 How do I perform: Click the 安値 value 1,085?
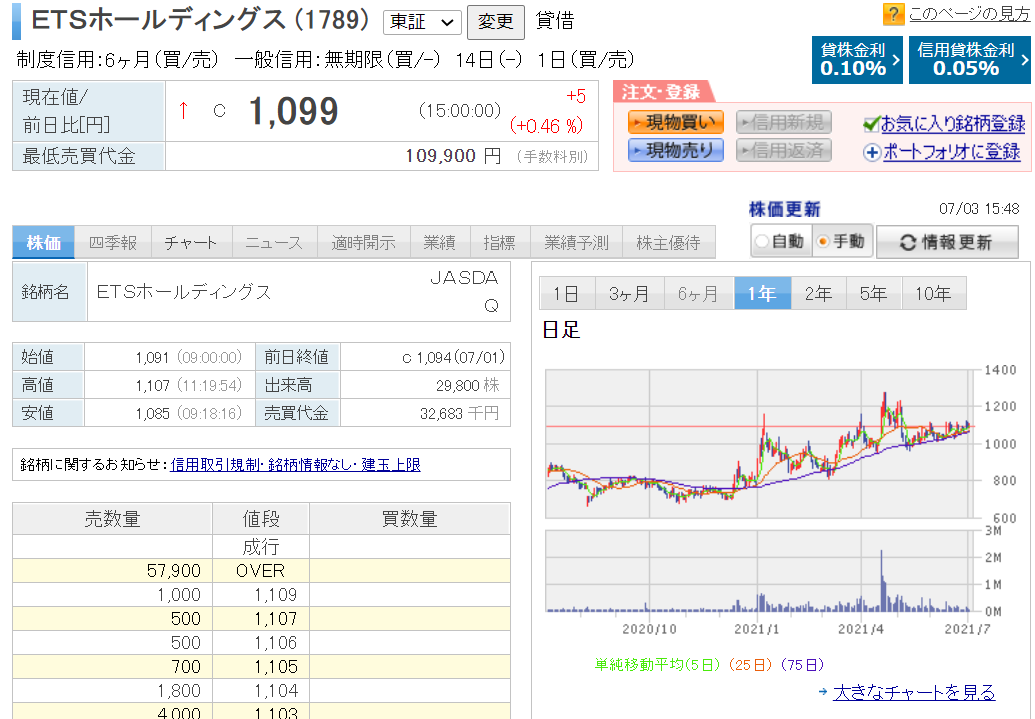click(152, 413)
